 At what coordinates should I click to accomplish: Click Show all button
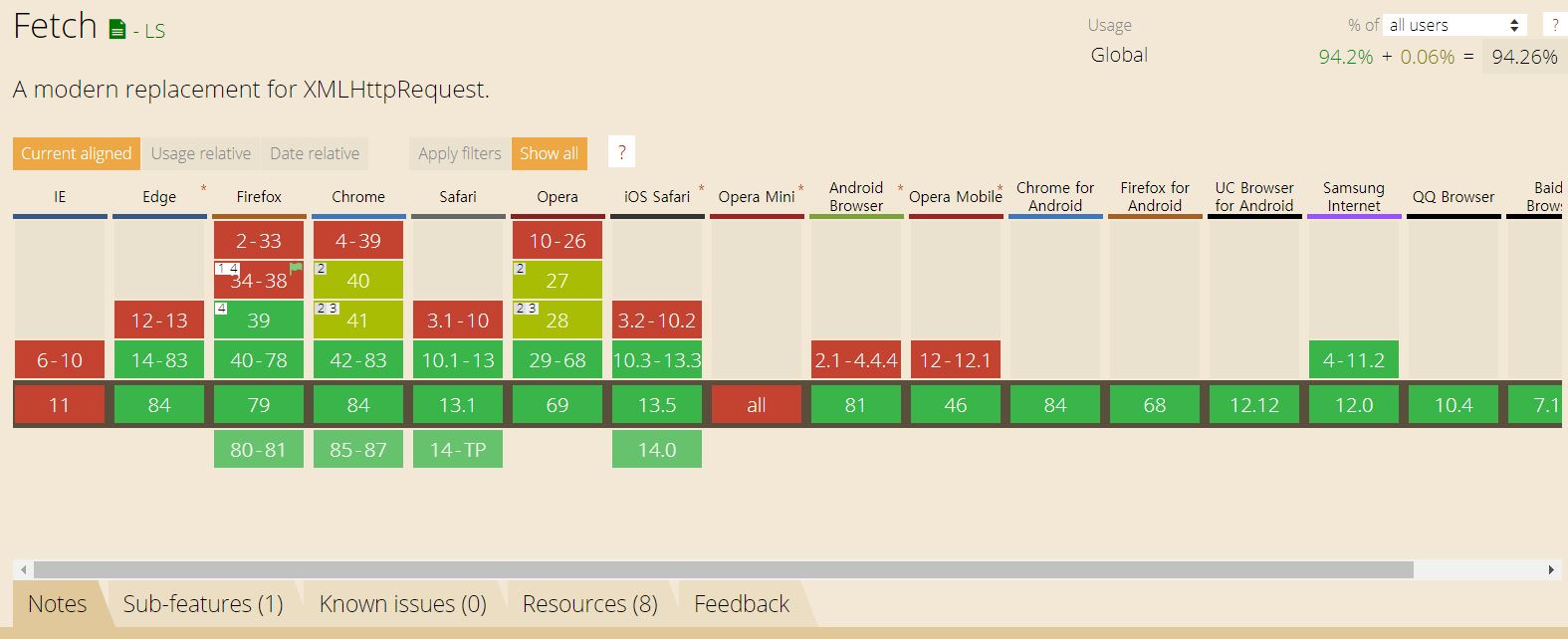[x=549, y=153]
